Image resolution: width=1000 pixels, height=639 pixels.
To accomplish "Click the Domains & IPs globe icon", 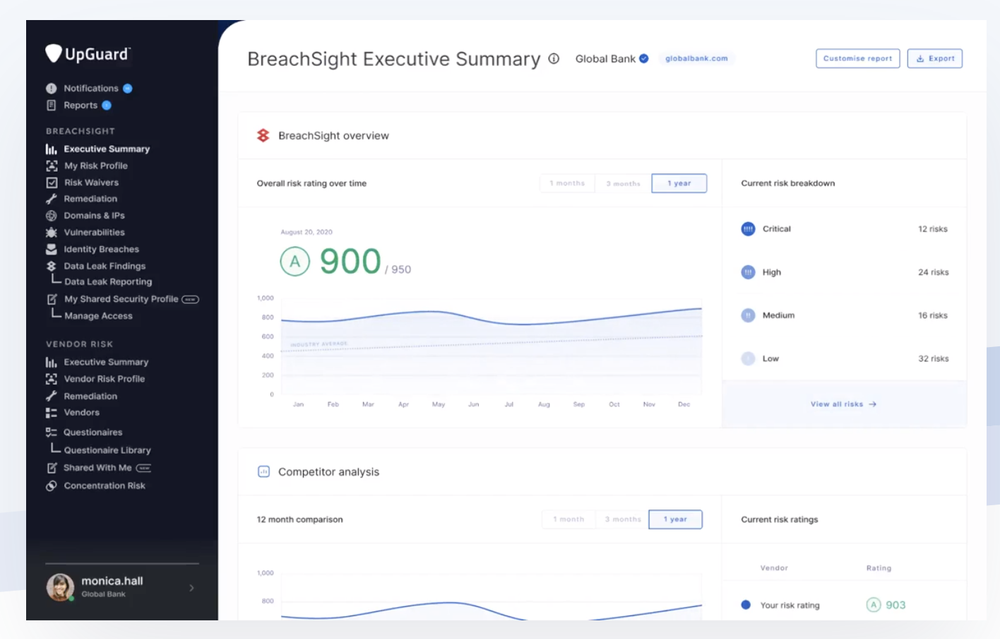I will click(x=51, y=216).
